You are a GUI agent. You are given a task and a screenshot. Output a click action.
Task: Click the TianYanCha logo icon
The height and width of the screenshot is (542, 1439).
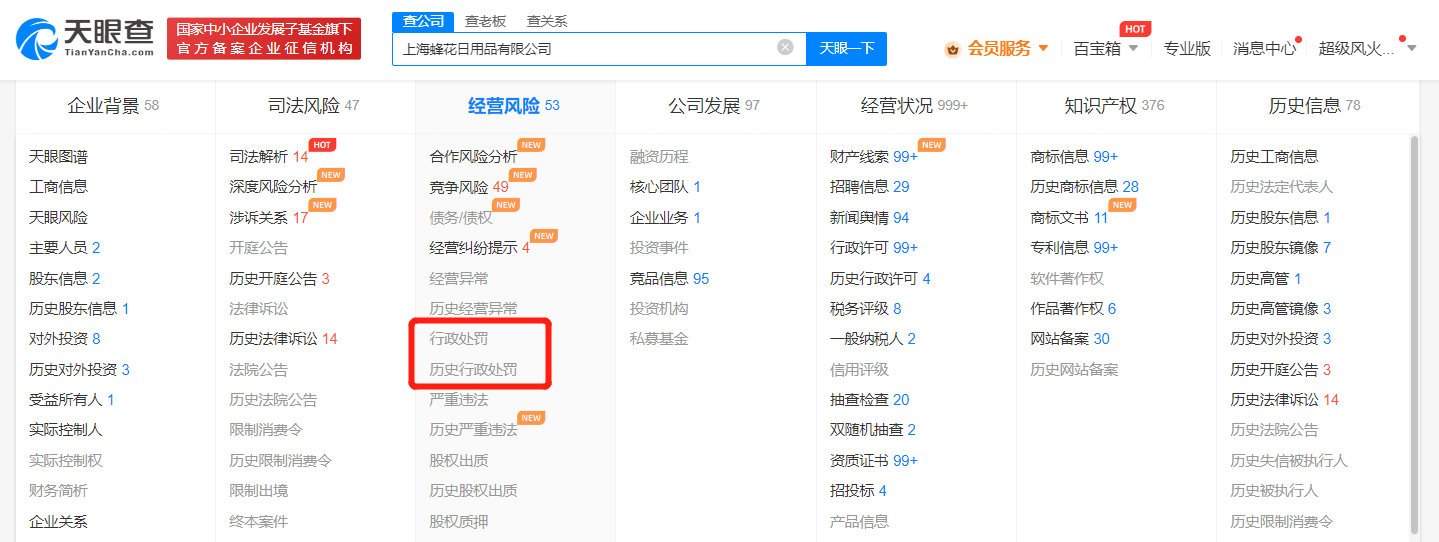(37, 38)
